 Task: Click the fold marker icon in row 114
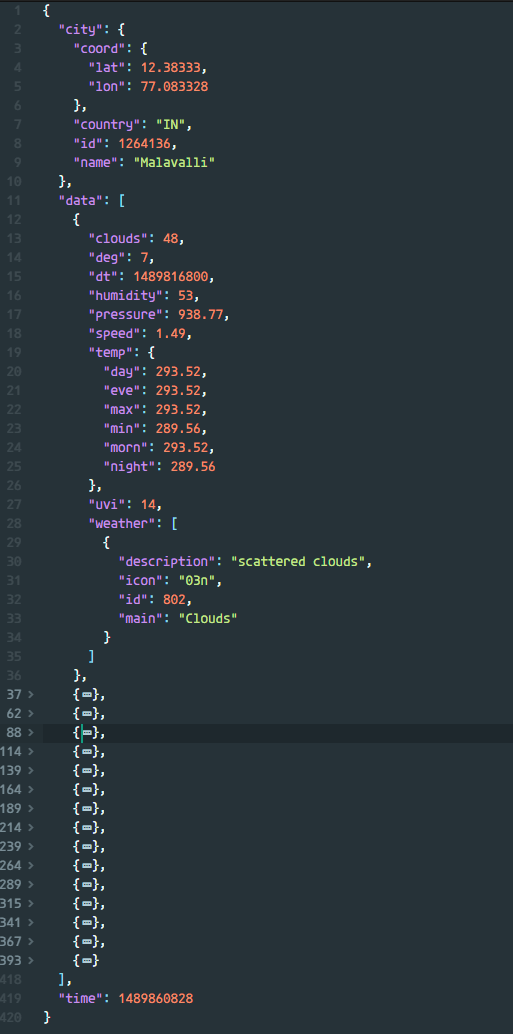[87, 752]
